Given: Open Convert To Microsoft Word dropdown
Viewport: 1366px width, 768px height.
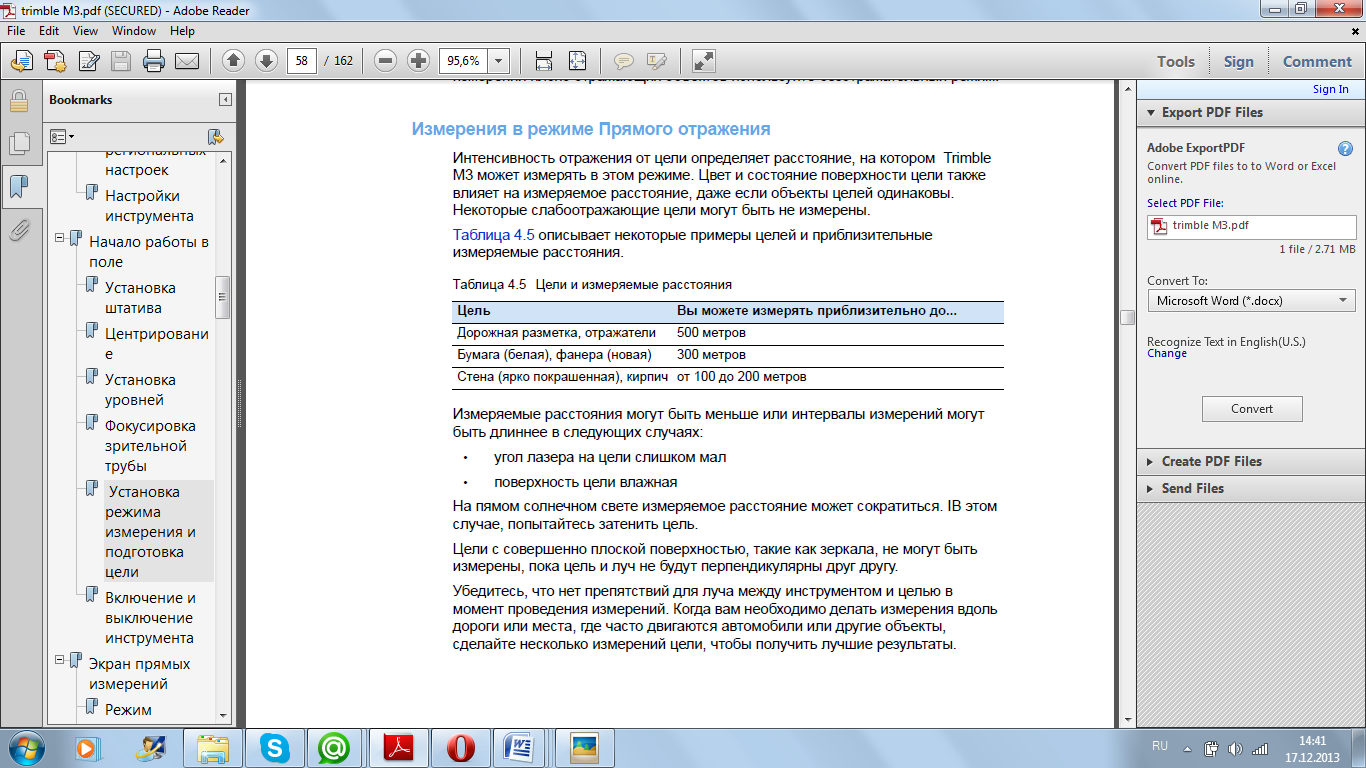Looking at the screenshot, I should tap(1252, 300).
